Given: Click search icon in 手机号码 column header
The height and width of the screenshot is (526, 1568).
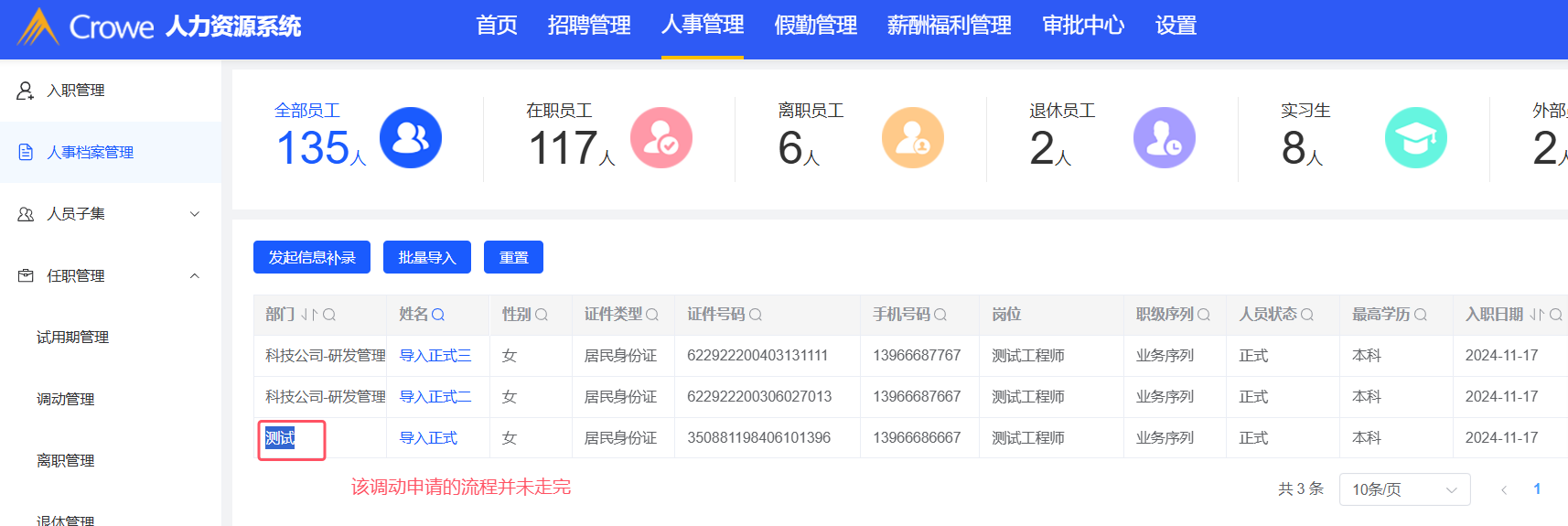Looking at the screenshot, I should coord(940,315).
